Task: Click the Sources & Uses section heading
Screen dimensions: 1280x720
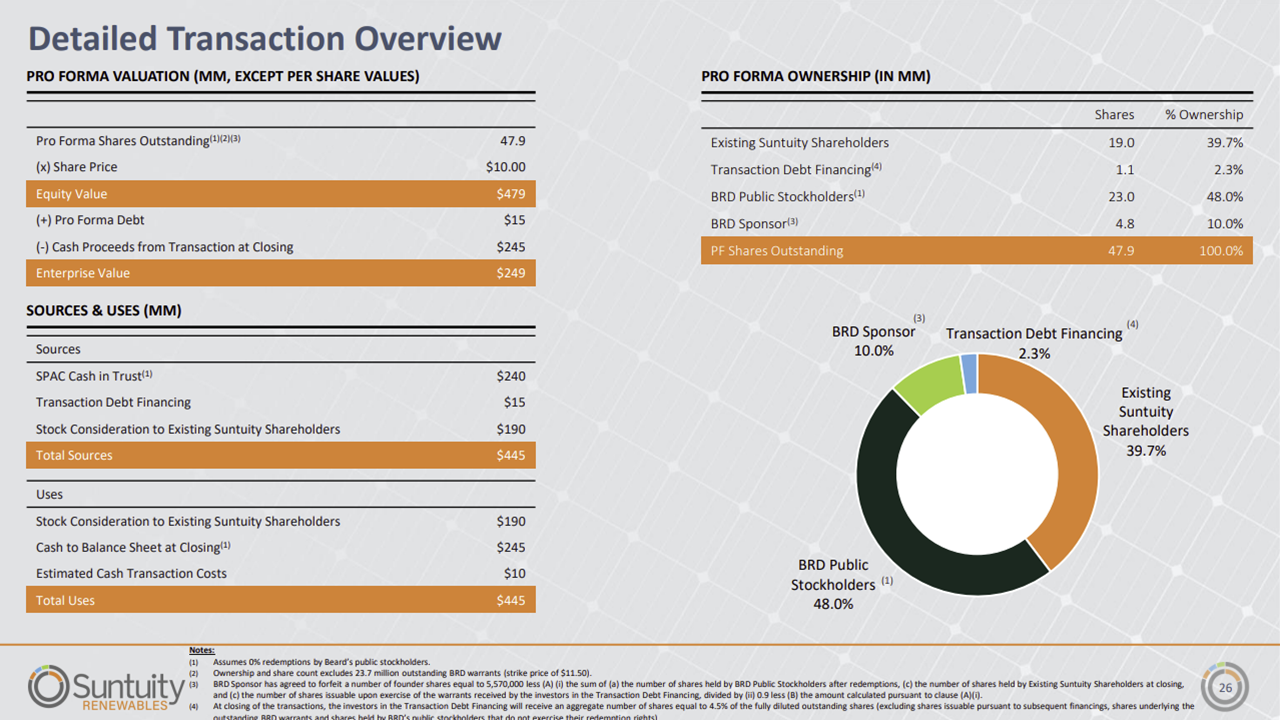Action: click(x=104, y=311)
